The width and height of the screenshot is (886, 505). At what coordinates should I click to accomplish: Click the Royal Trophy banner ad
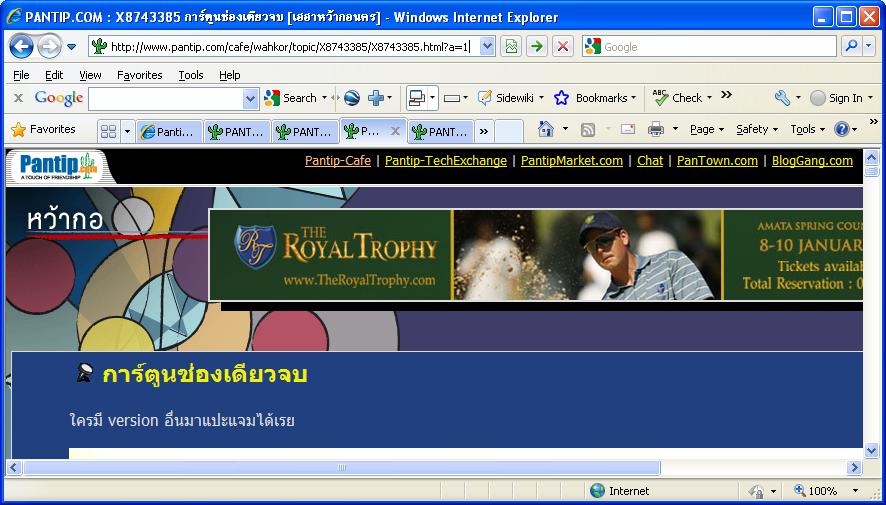click(x=536, y=255)
